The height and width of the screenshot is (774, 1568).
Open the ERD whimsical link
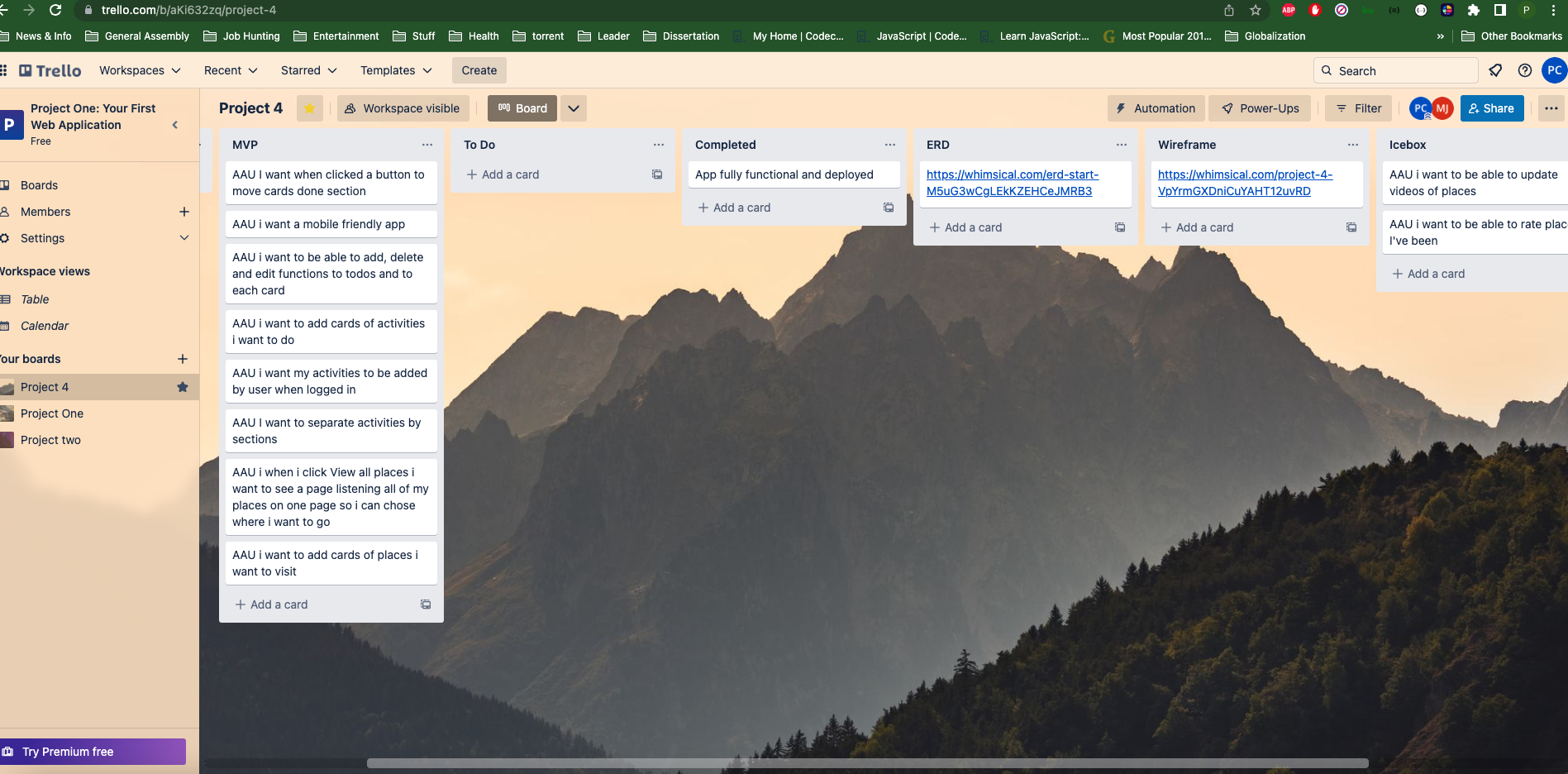1012,183
